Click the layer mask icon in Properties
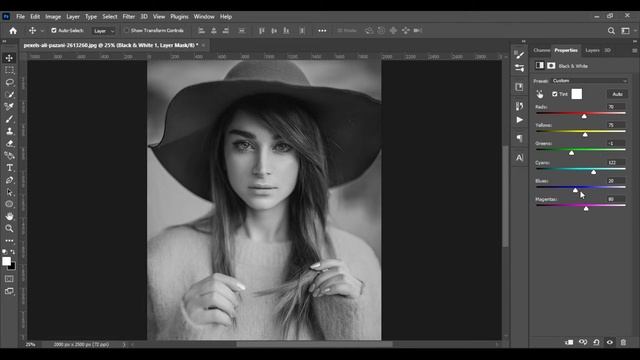This screenshot has width=640, height=360. 551,66
